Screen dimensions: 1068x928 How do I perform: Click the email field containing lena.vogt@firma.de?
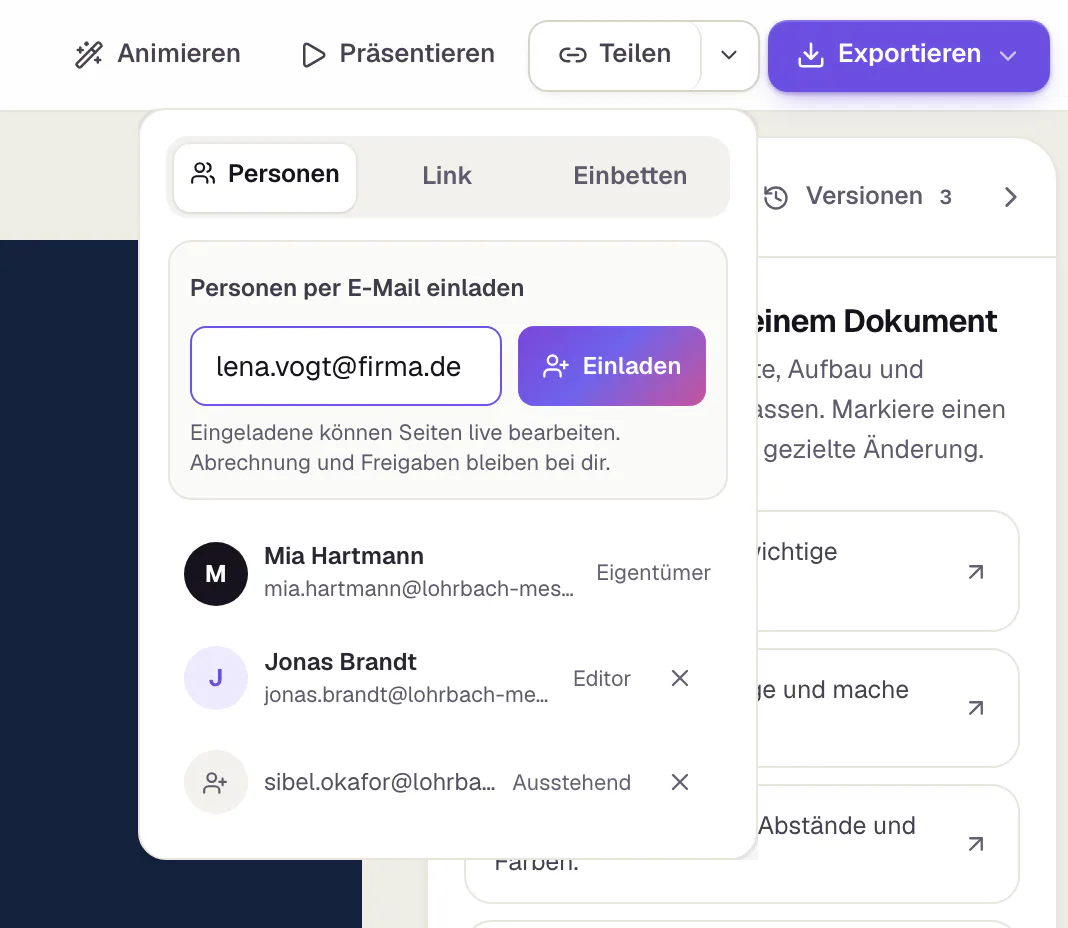[x=346, y=366]
